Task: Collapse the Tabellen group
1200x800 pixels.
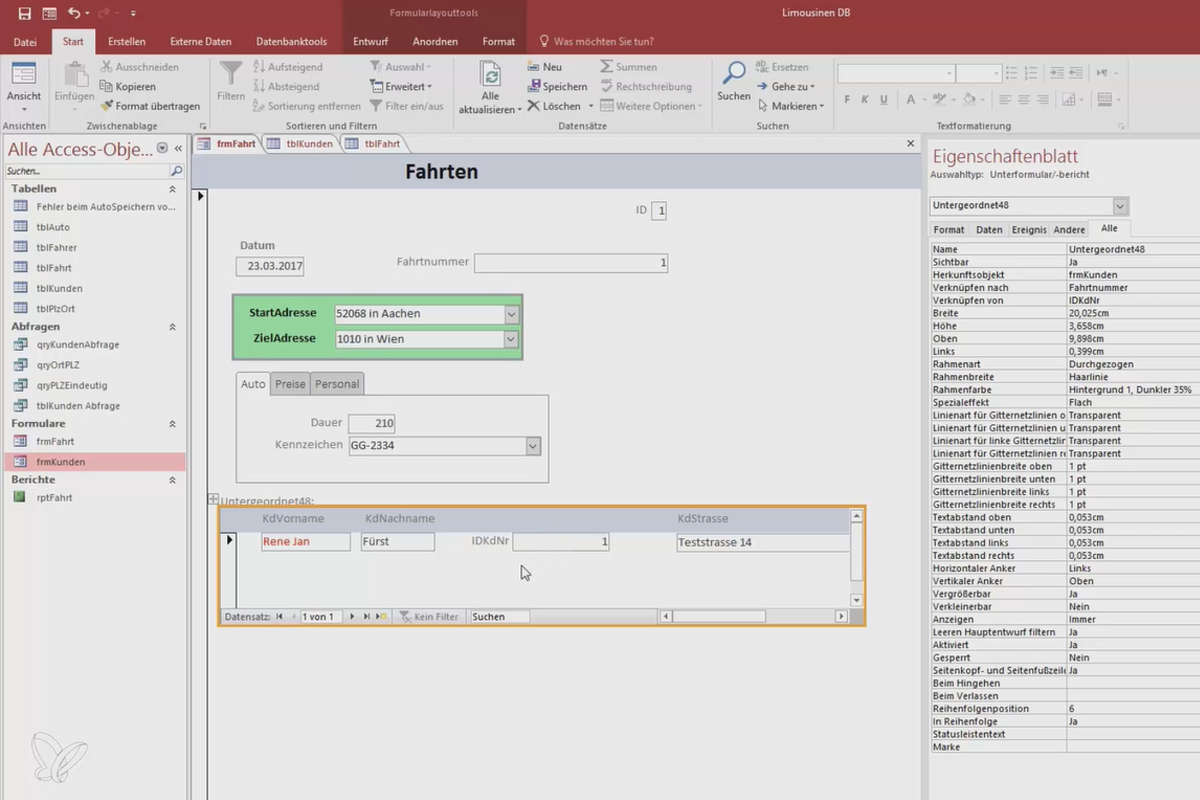Action: click(172, 188)
